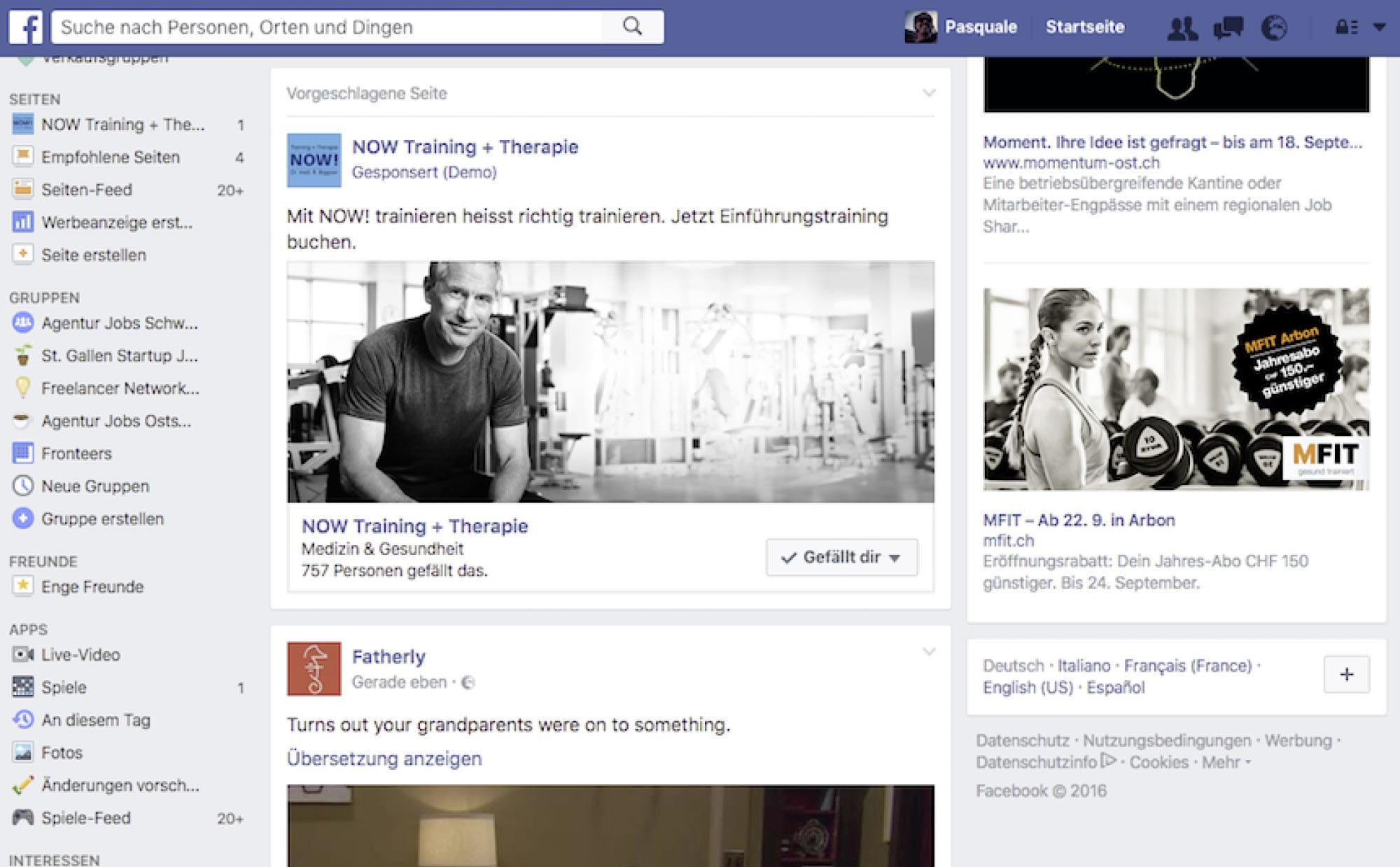Click the Spiele-Feed gamepad icon
1400x867 pixels.
(x=22, y=817)
